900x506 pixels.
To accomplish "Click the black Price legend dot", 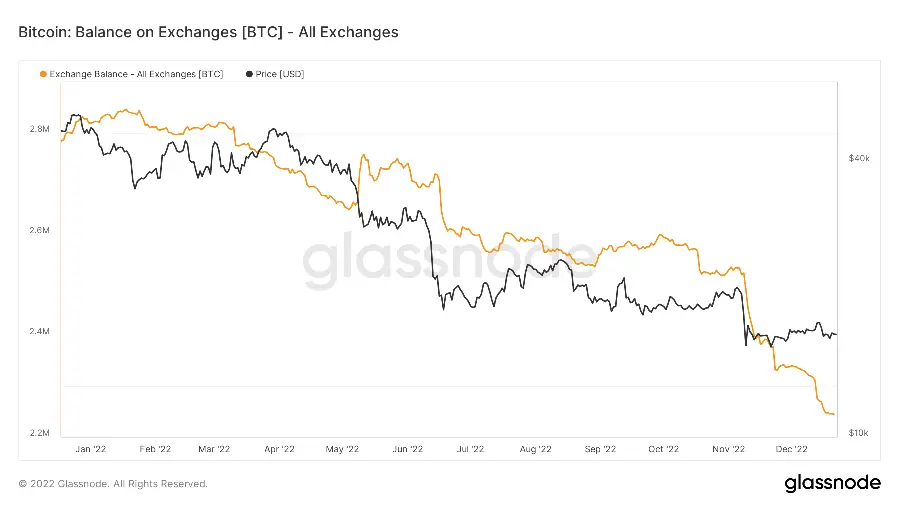I will click(248, 74).
